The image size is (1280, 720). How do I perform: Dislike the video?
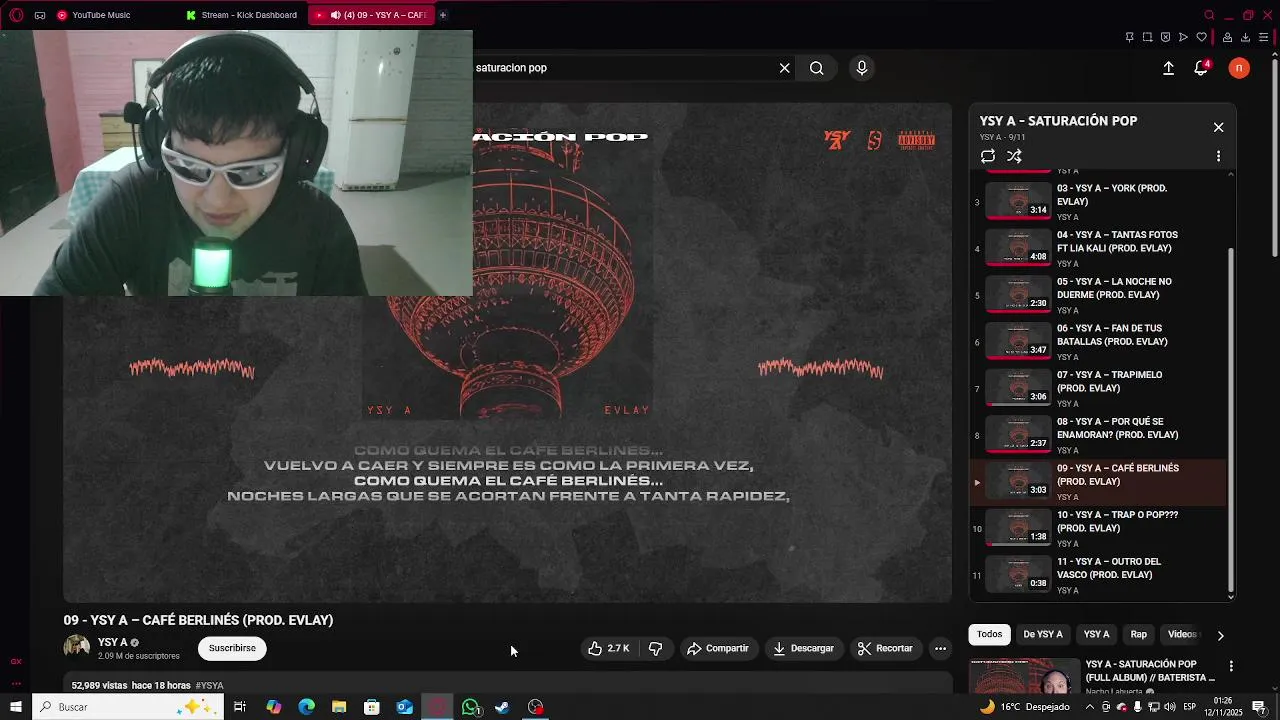[655, 648]
